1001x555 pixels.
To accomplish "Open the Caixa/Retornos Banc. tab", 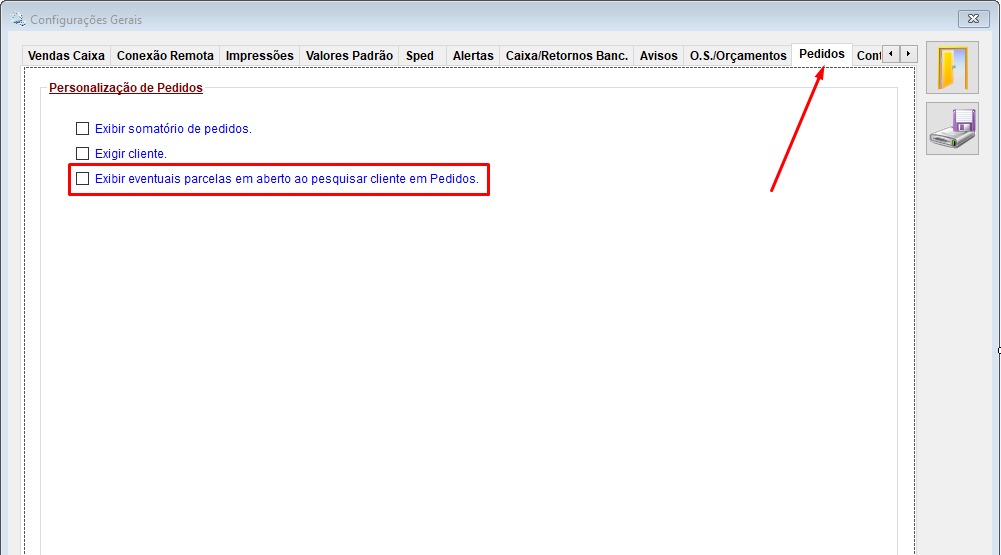I will click(567, 56).
